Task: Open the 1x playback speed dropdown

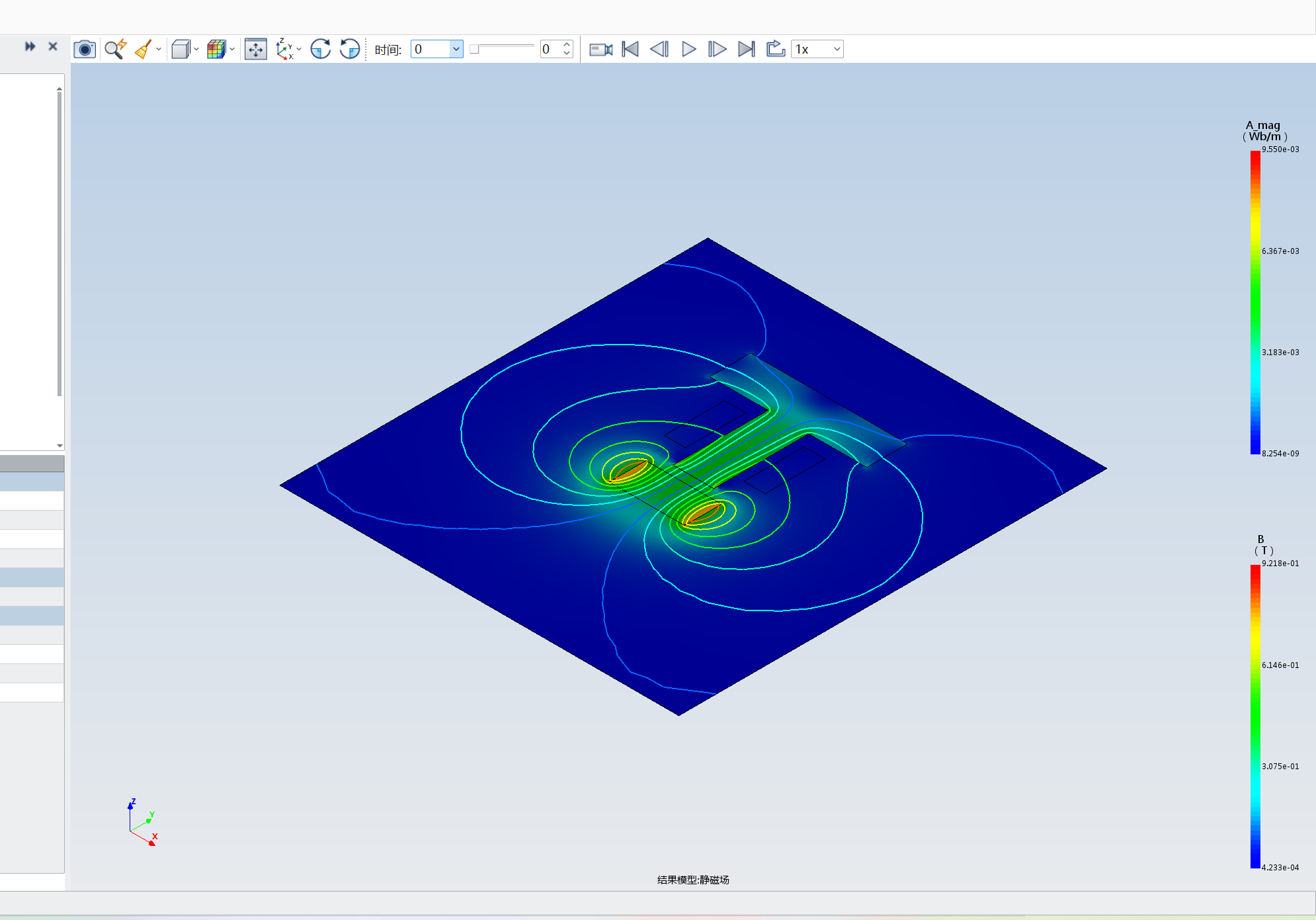Action: pos(817,49)
